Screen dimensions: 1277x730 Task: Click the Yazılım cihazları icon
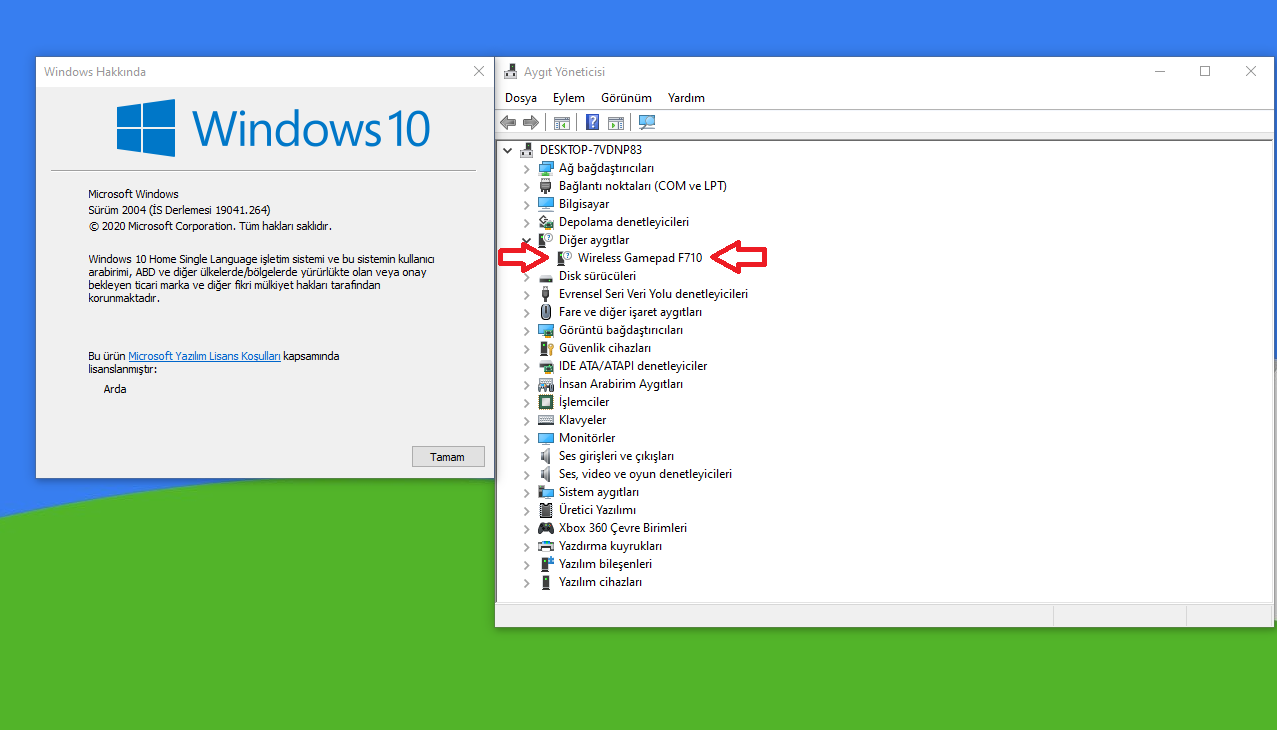546,582
